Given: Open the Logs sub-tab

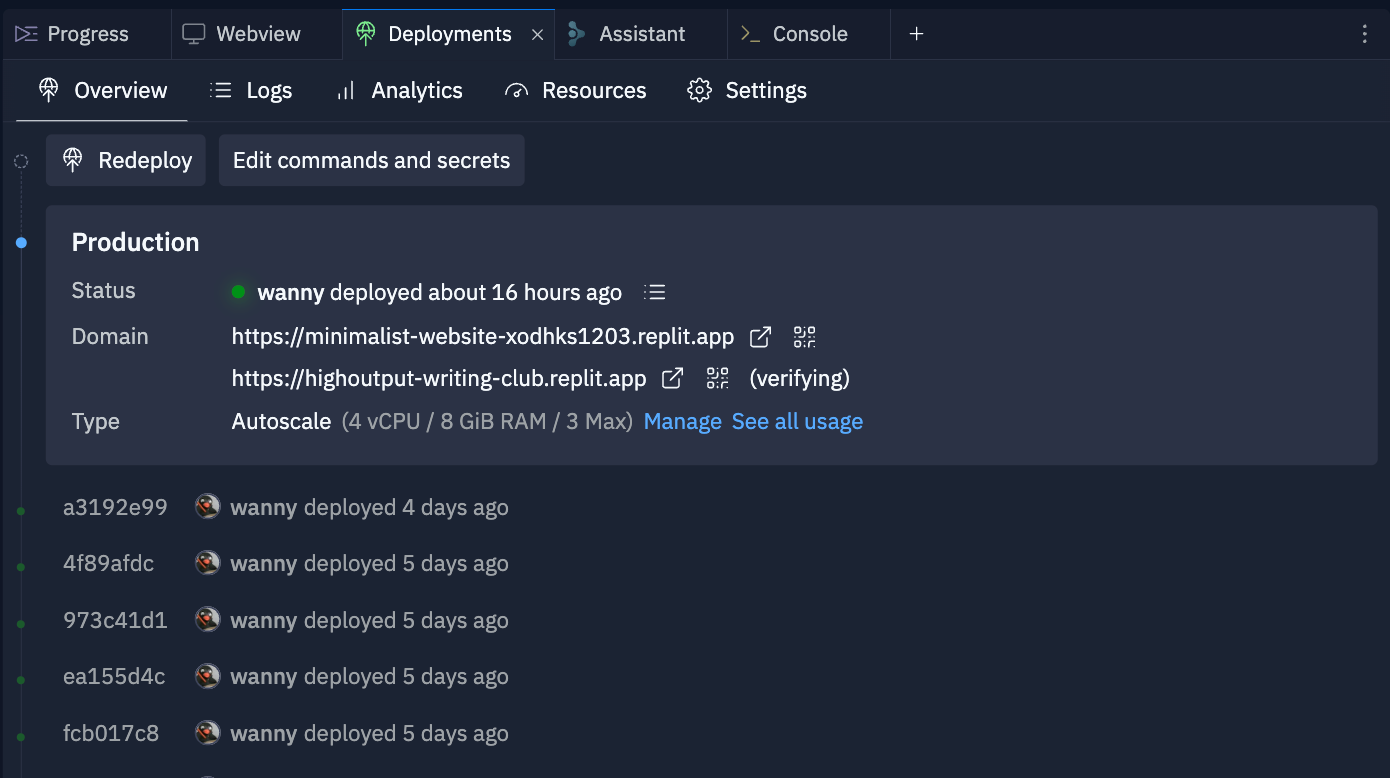Looking at the screenshot, I should pyautogui.click(x=251, y=91).
